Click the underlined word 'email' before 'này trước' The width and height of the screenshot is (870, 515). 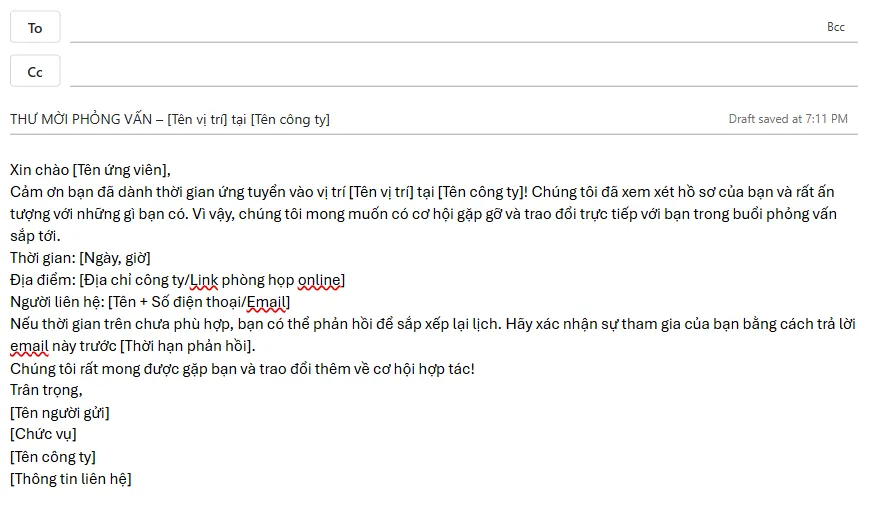pos(29,346)
